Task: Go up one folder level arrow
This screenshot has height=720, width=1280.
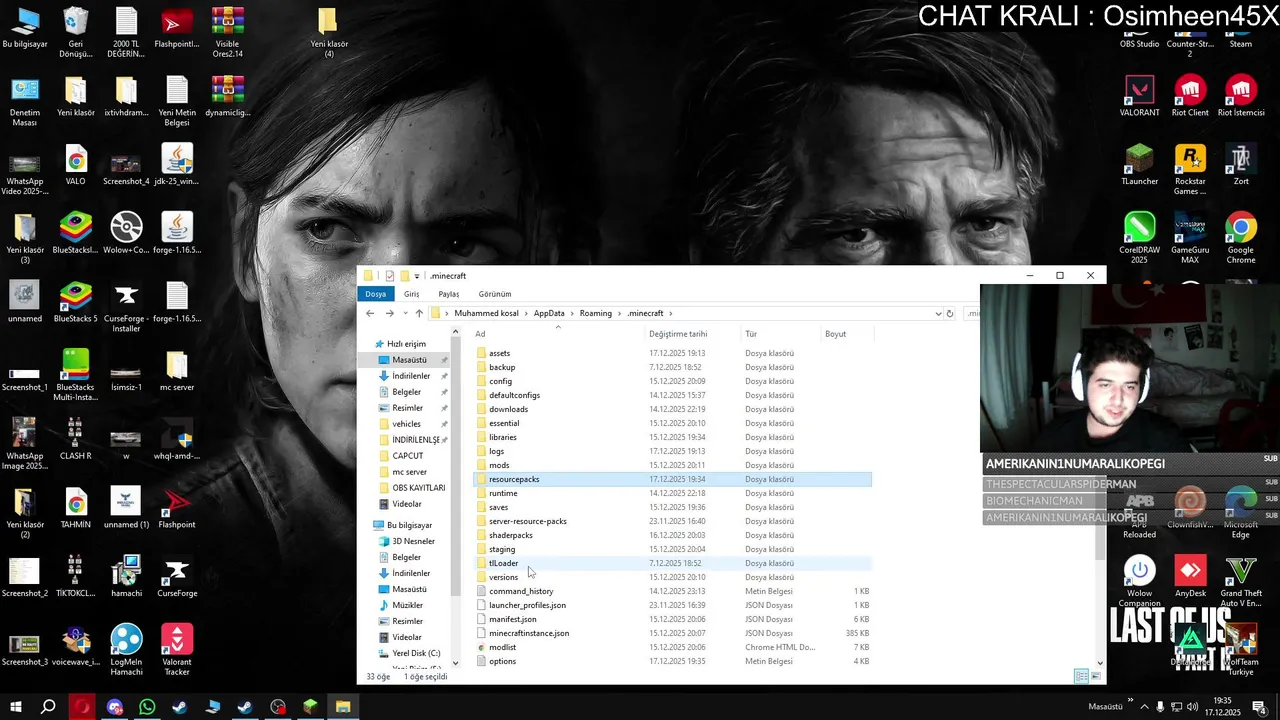Action: [419, 313]
